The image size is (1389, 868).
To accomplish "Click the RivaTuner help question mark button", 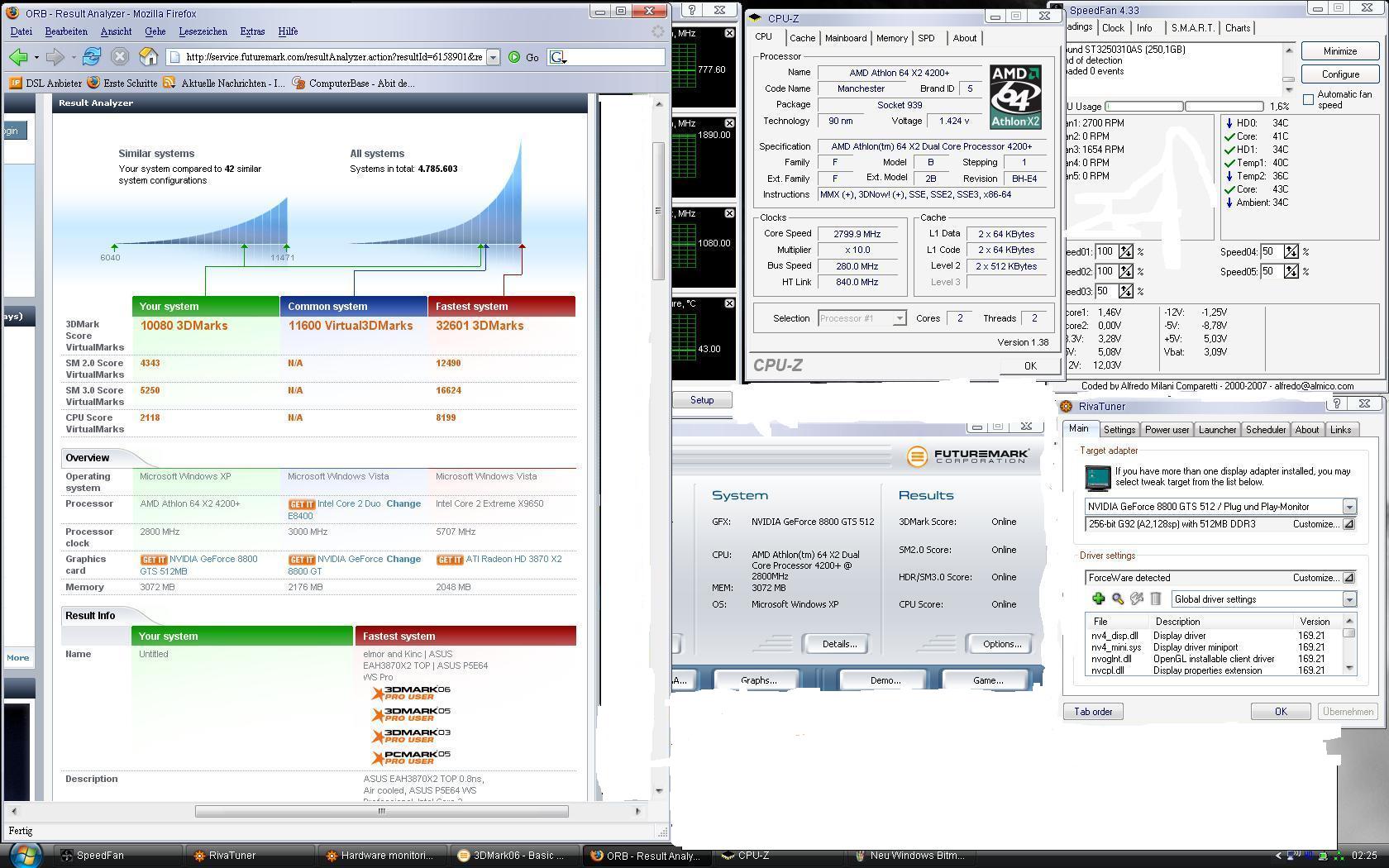I will click(1337, 403).
